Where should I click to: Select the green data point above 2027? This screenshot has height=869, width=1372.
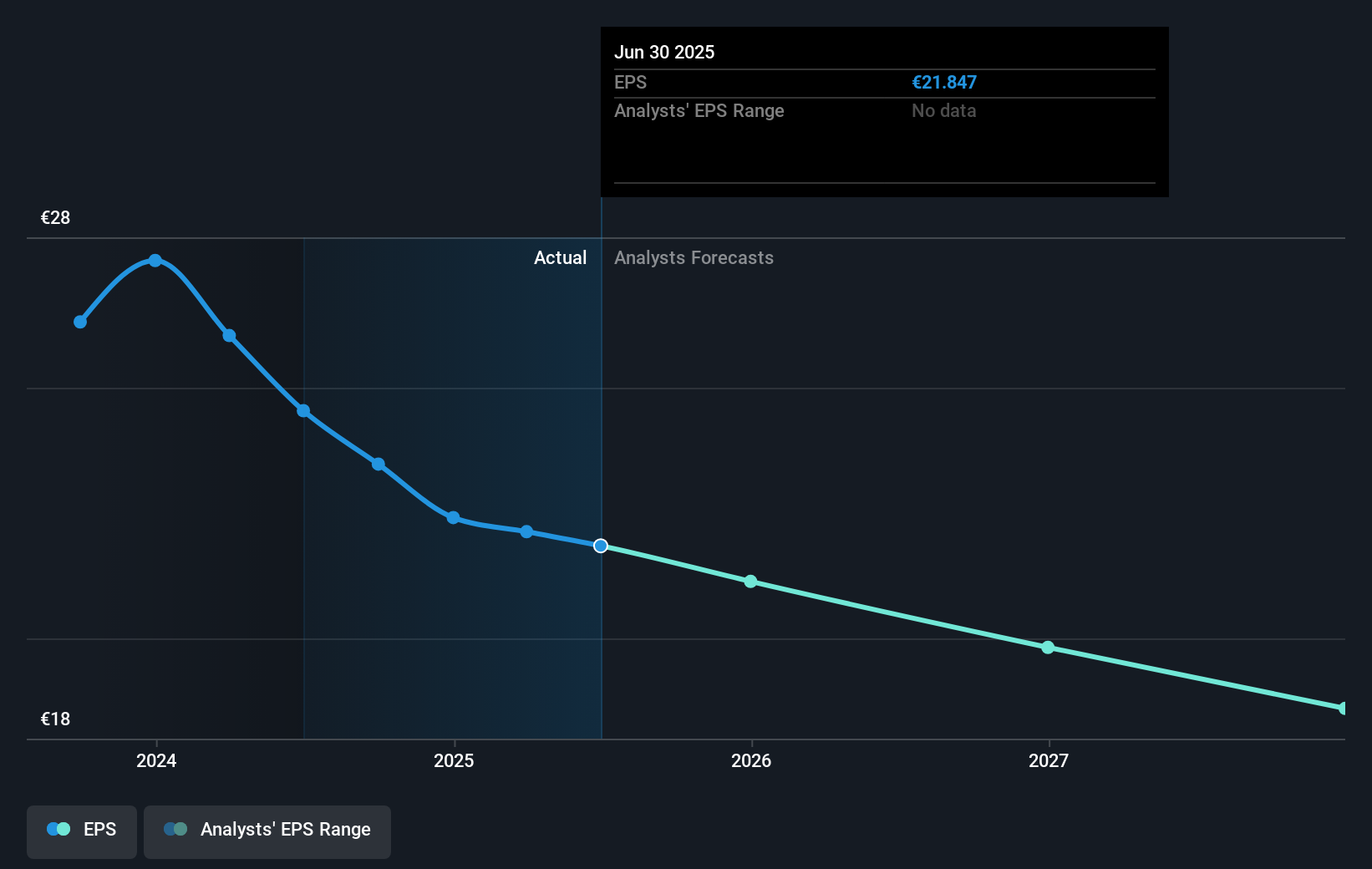[1048, 648]
